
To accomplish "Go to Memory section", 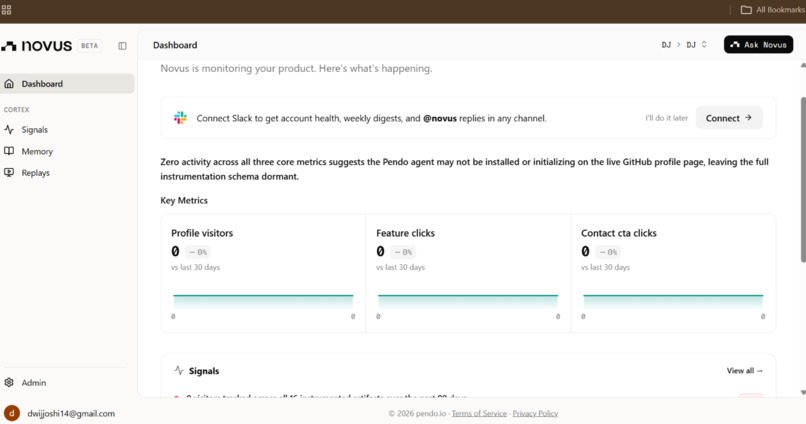I will point(67,151).
